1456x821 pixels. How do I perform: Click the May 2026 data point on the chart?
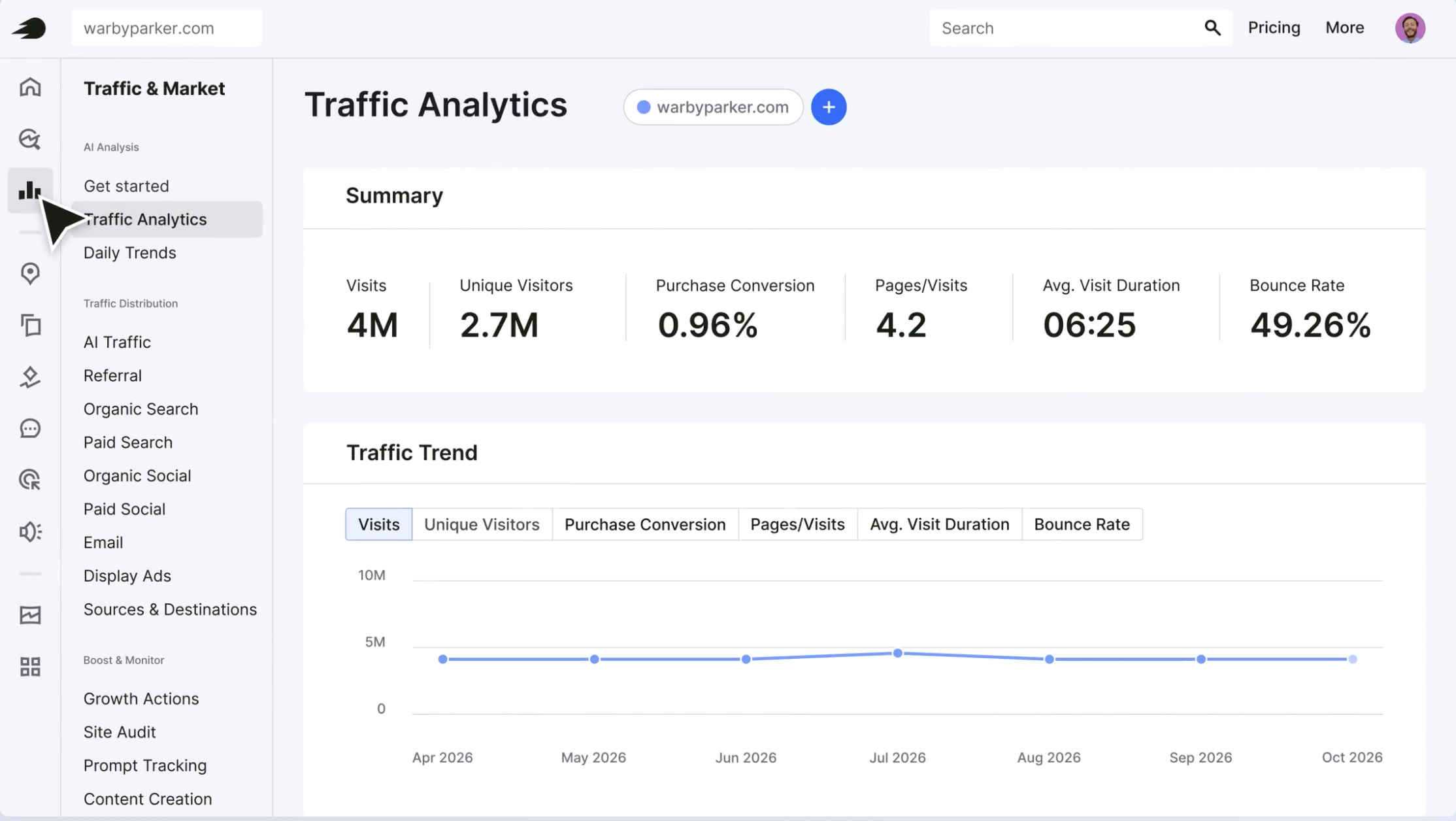595,659
